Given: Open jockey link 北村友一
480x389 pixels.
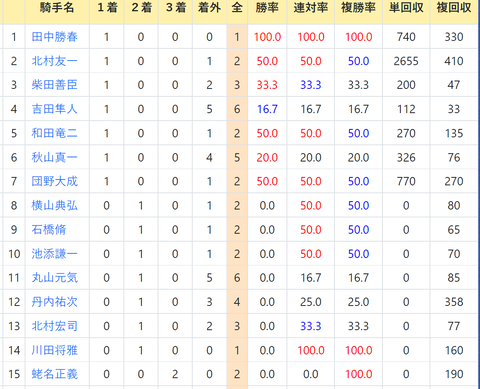Looking at the screenshot, I should click(55, 61).
